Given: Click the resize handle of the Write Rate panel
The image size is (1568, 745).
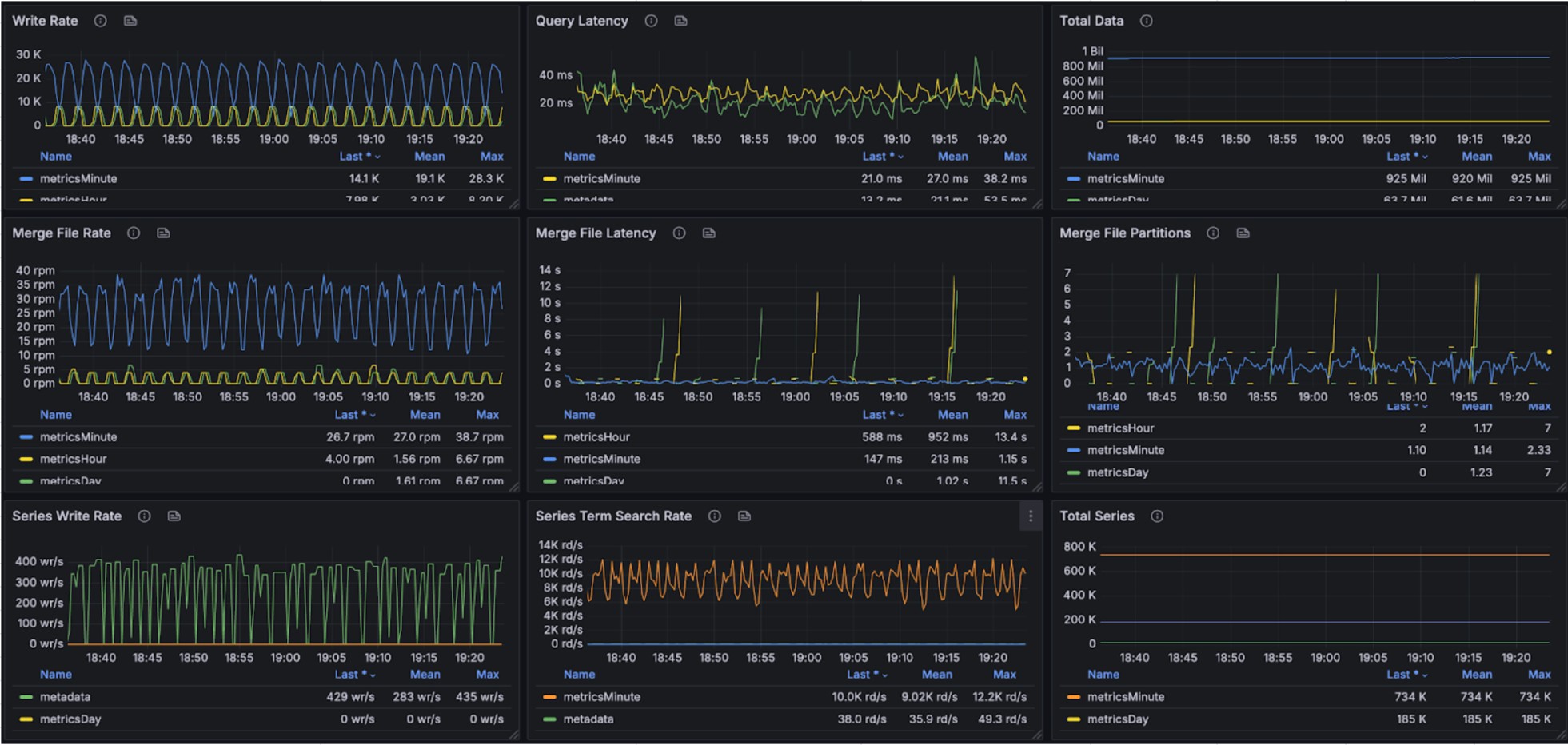Looking at the screenshot, I should (x=513, y=204).
